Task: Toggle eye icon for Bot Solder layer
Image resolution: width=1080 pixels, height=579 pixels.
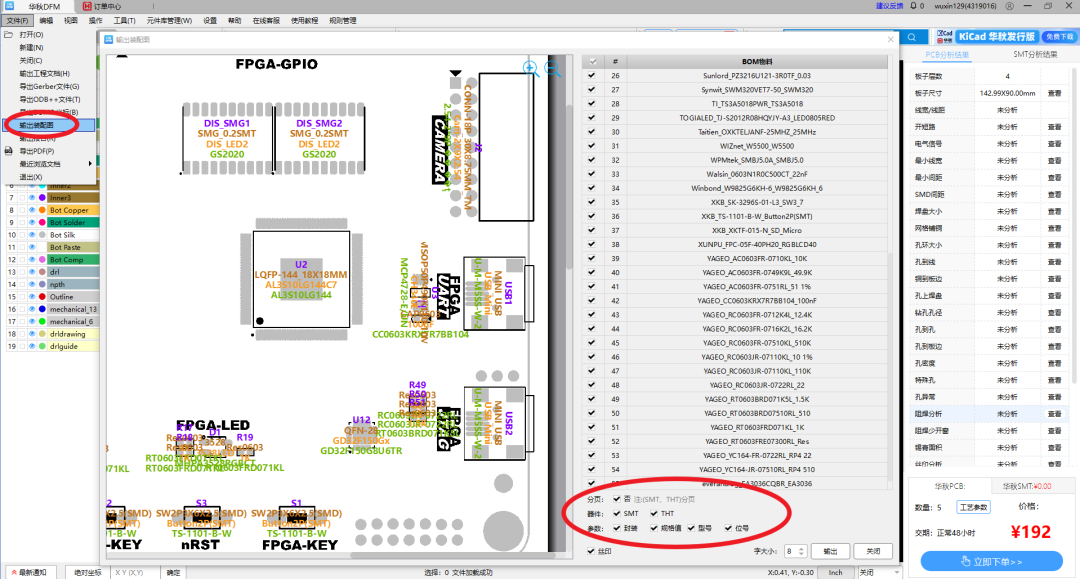Action: 32,222
